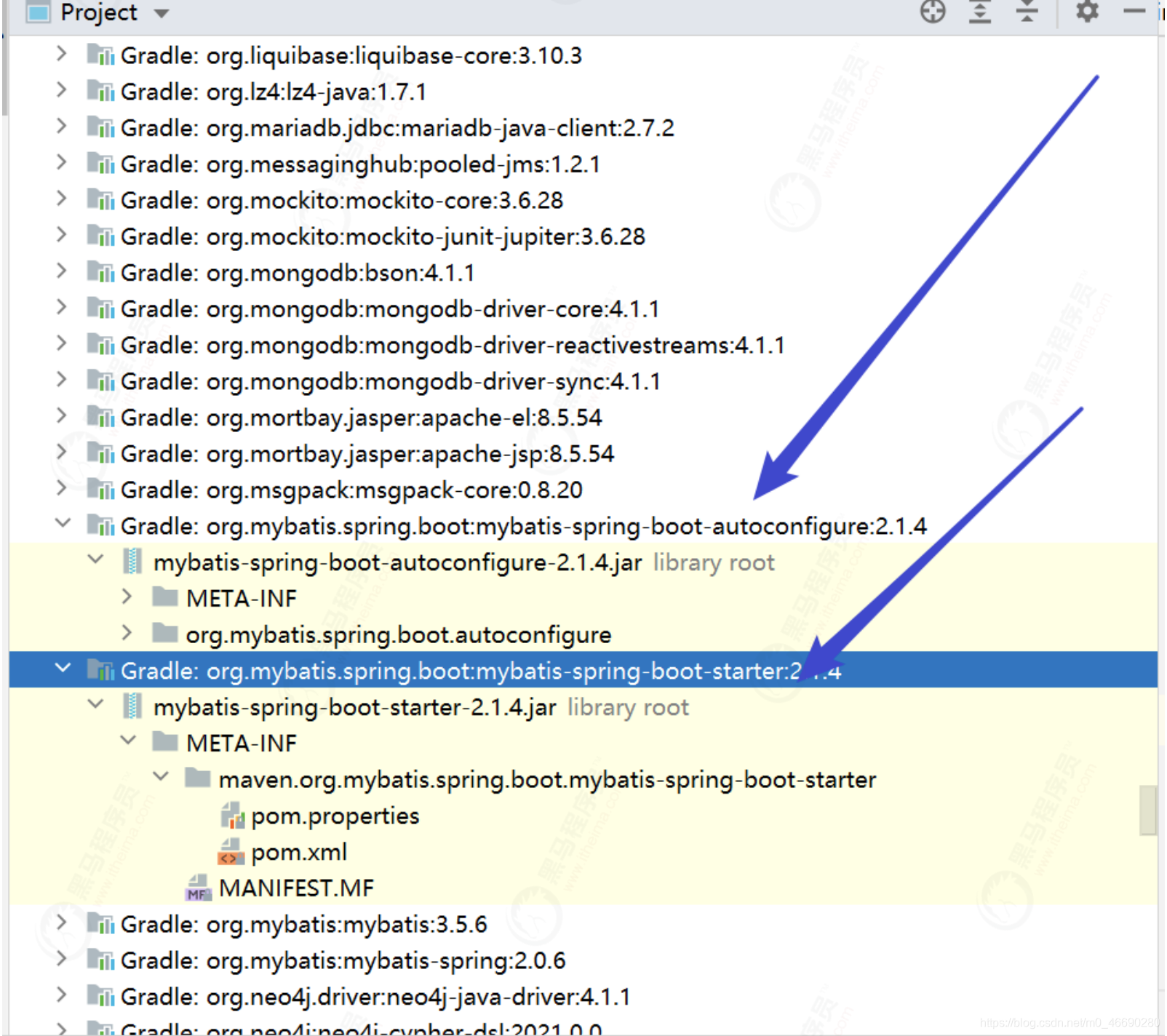Image resolution: width=1167 pixels, height=1036 pixels.
Task: Expand the neo4j-java-driver:4.1.1 node
Action: point(62,995)
